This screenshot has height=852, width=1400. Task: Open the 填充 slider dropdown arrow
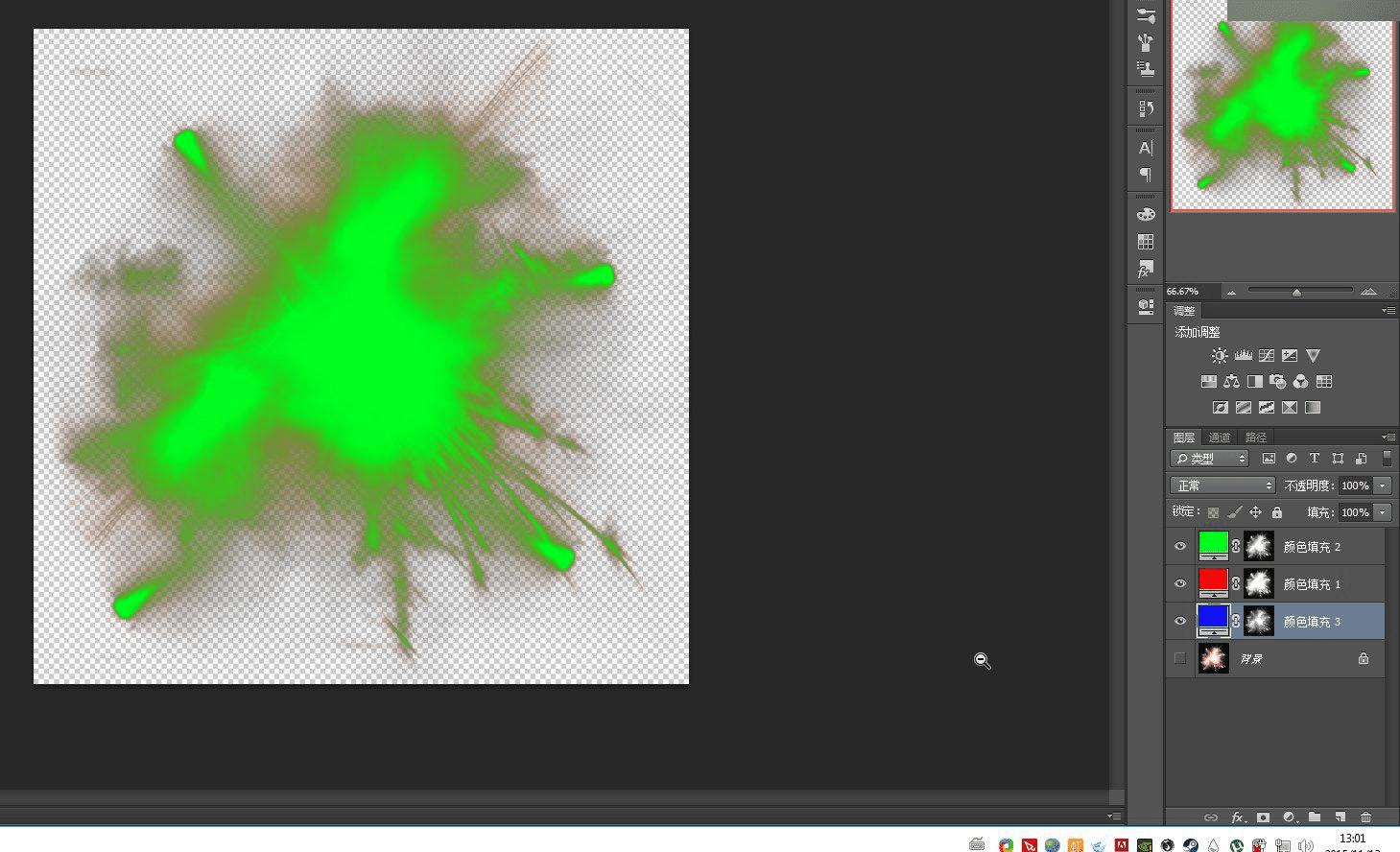1383,512
